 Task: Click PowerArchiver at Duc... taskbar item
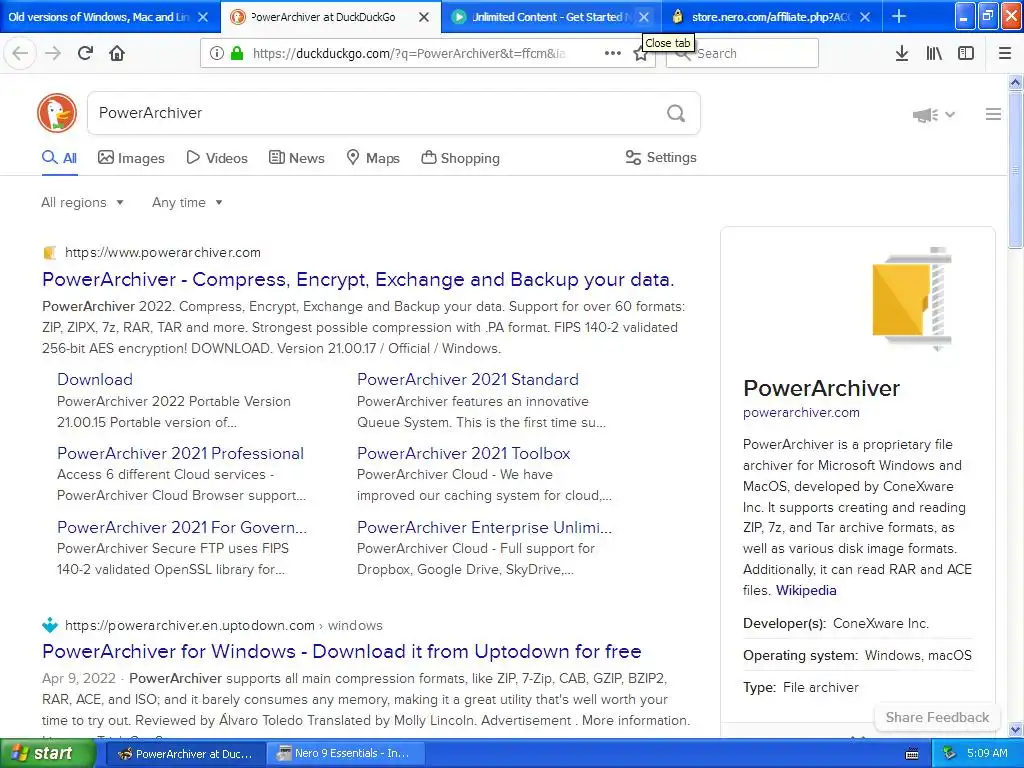tap(185, 754)
